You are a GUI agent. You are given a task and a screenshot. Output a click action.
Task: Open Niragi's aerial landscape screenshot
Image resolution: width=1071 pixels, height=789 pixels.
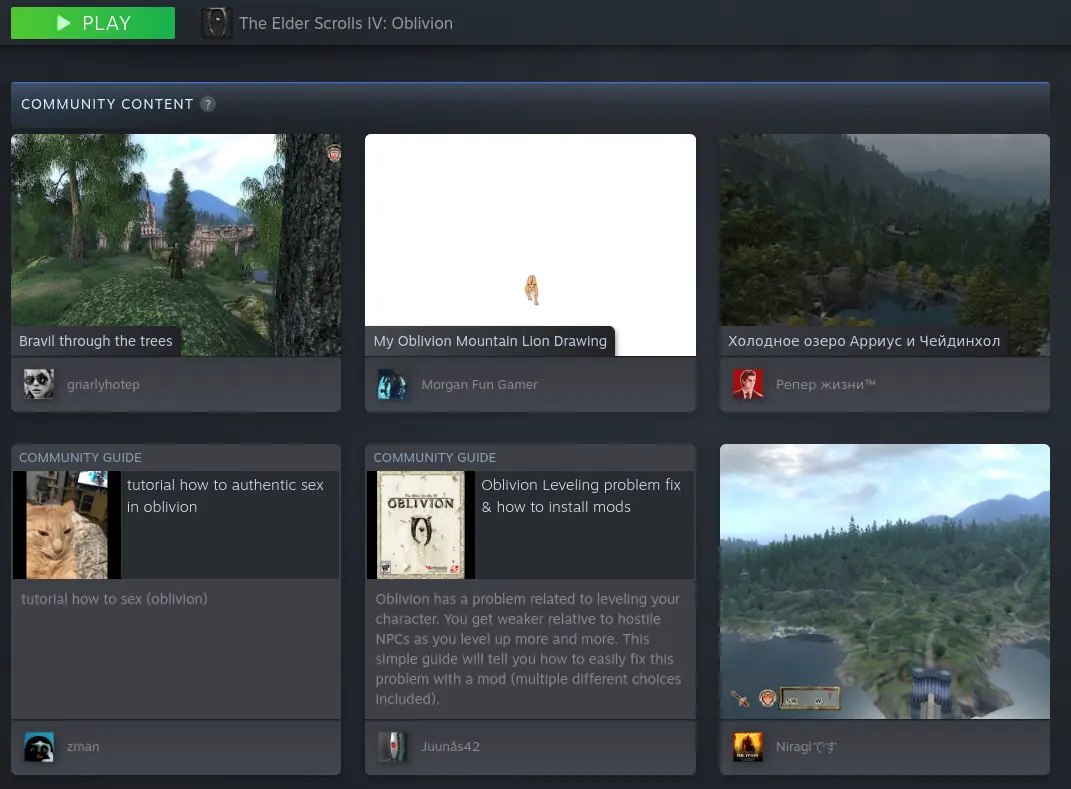click(x=885, y=581)
